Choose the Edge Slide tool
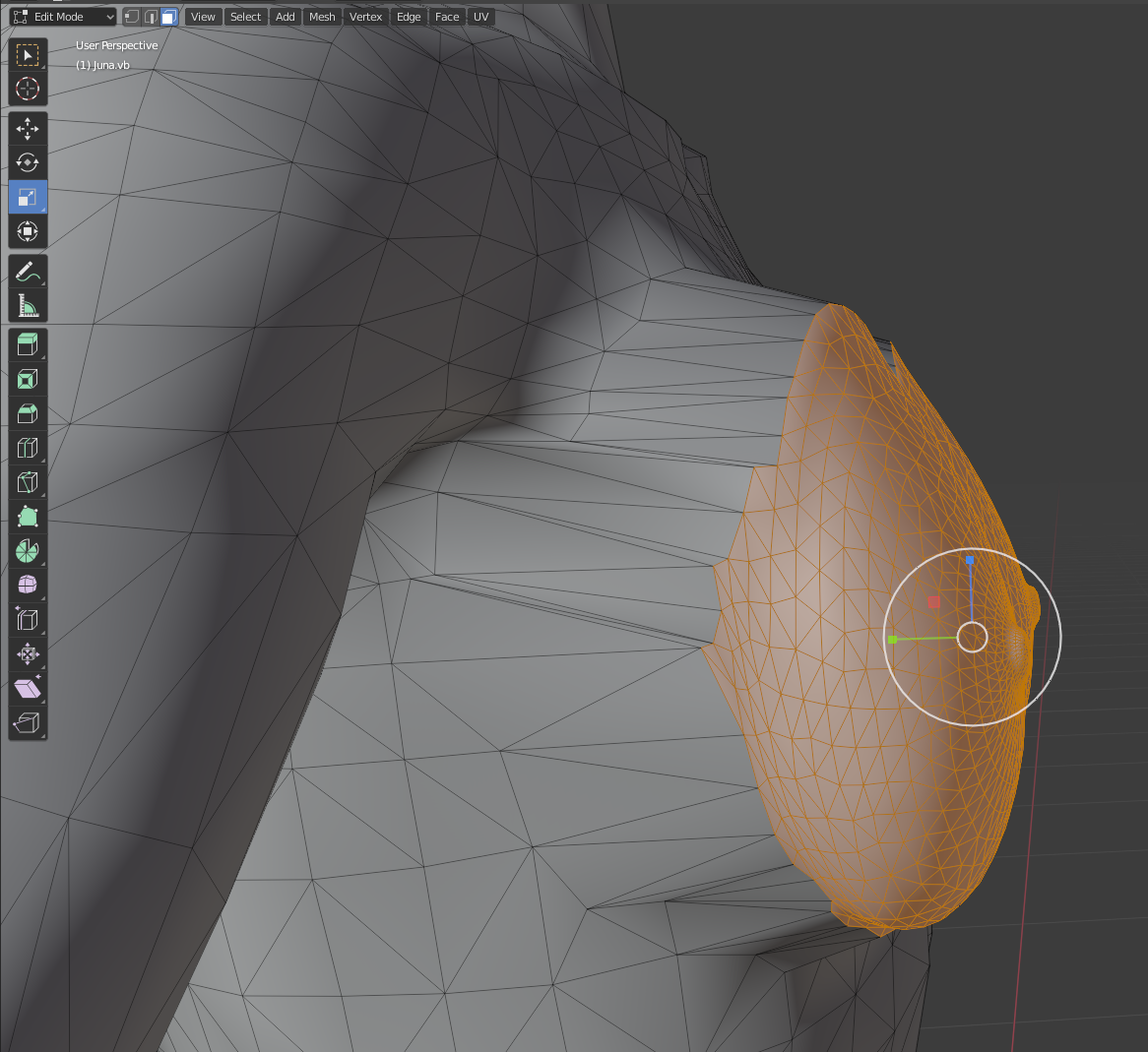This screenshot has width=1148, height=1052. [x=28, y=620]
